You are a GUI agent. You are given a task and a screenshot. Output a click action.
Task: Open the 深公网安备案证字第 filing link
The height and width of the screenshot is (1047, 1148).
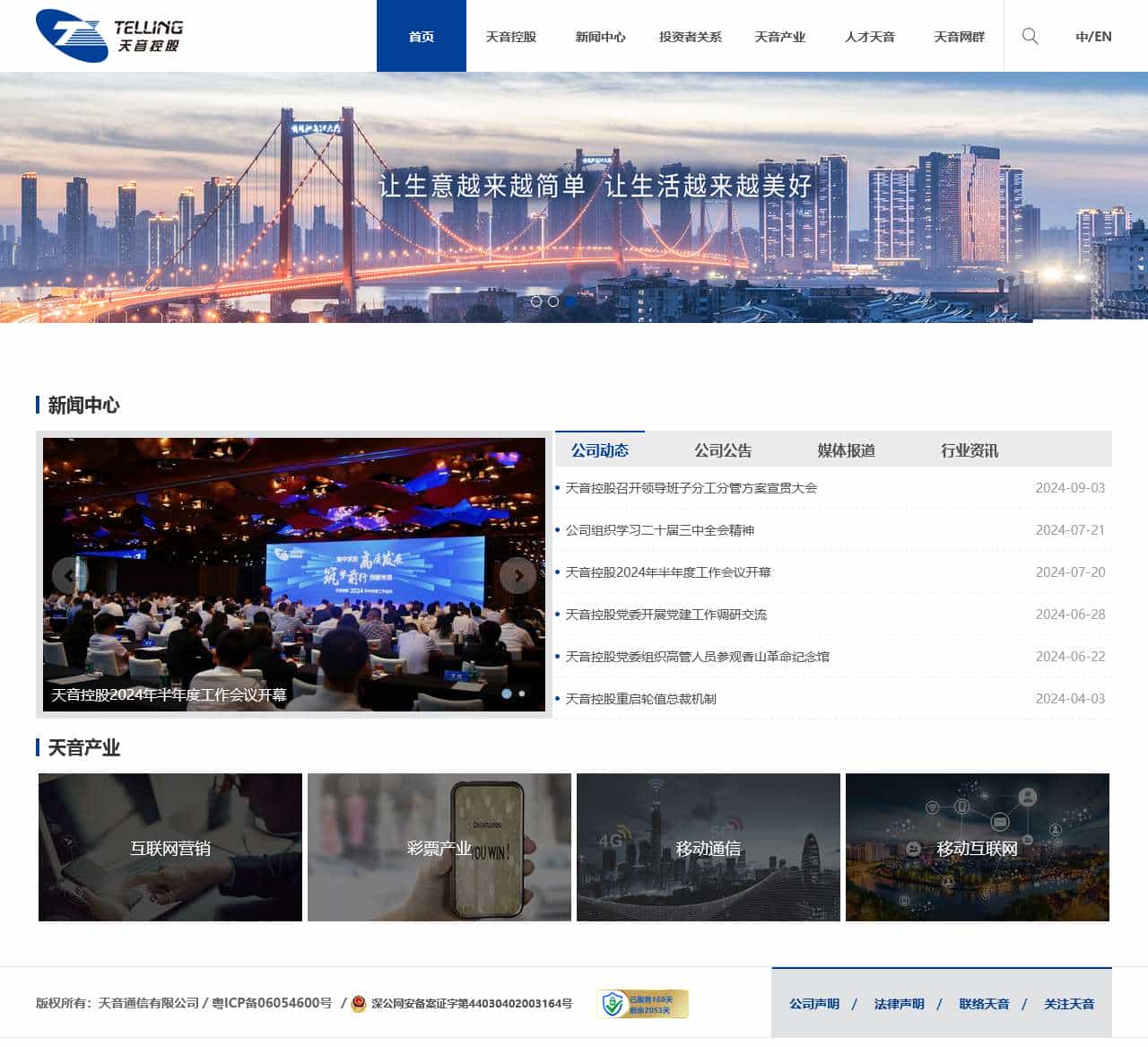(472, 1003)
